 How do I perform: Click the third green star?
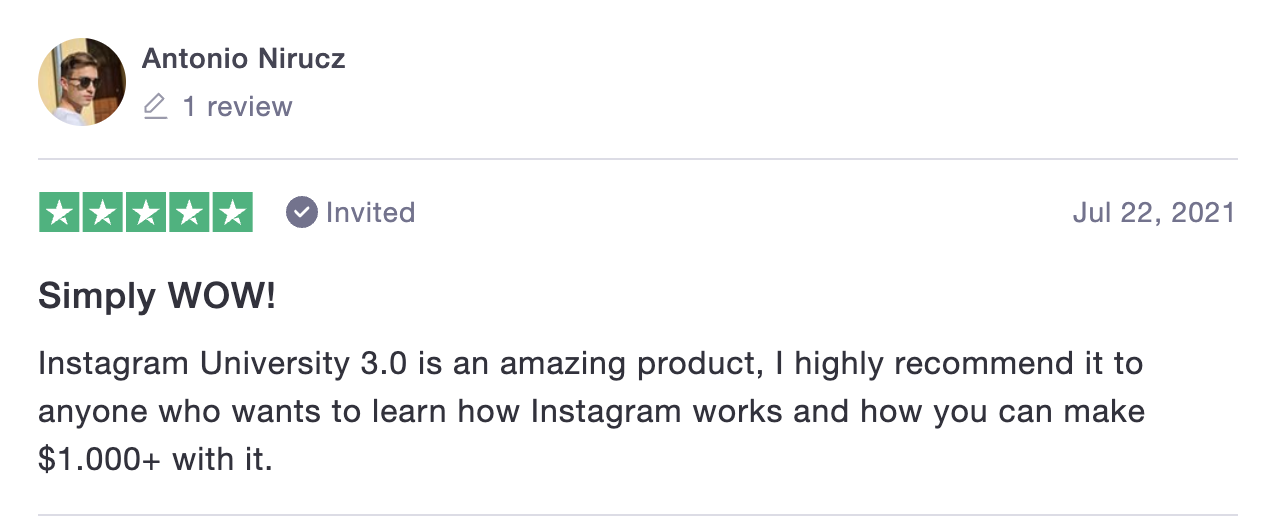point(146,212)
